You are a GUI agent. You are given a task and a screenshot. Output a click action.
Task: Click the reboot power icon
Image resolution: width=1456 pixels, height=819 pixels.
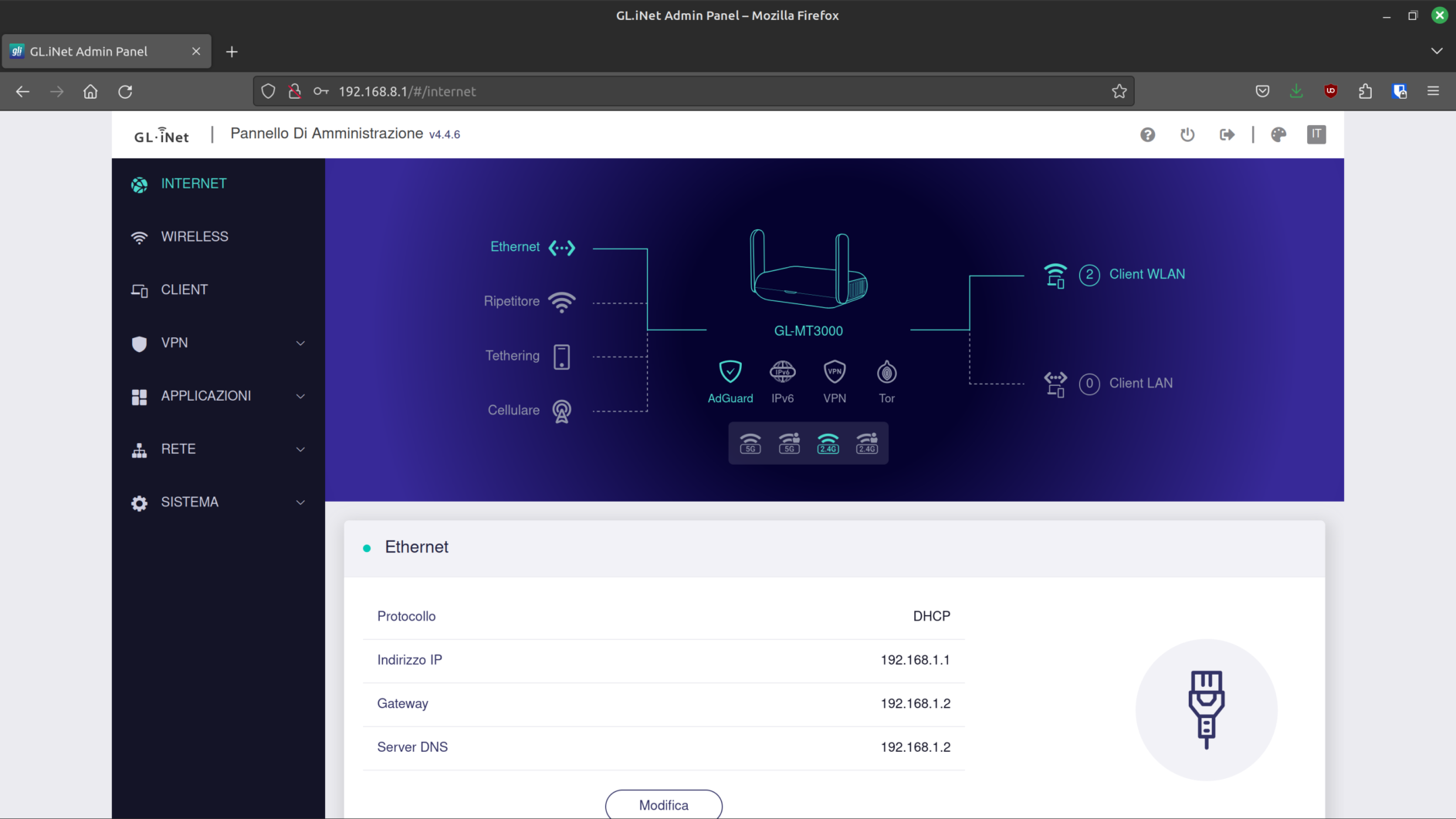click(x=1187, y=134)
